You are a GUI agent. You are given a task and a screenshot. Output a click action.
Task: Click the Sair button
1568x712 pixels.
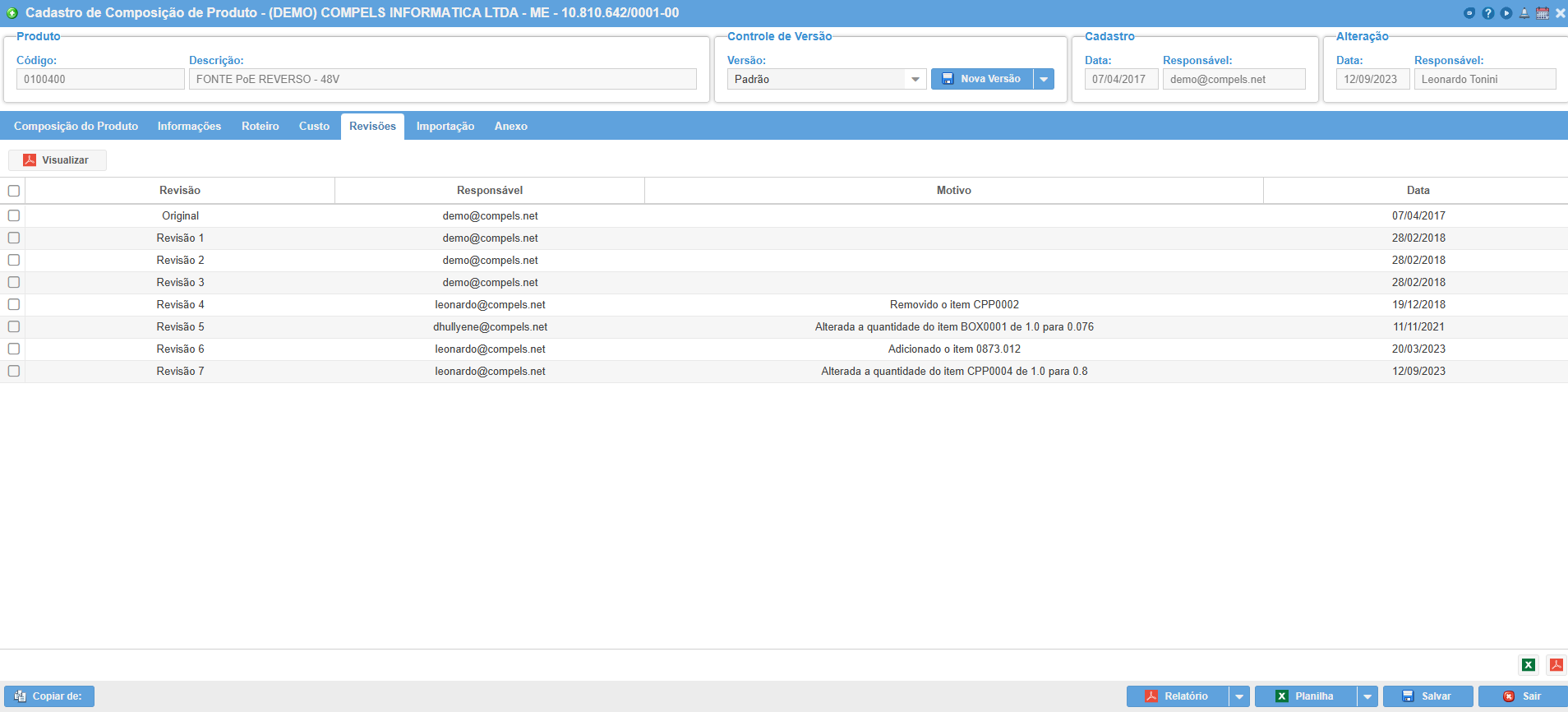click(1523, 696)
